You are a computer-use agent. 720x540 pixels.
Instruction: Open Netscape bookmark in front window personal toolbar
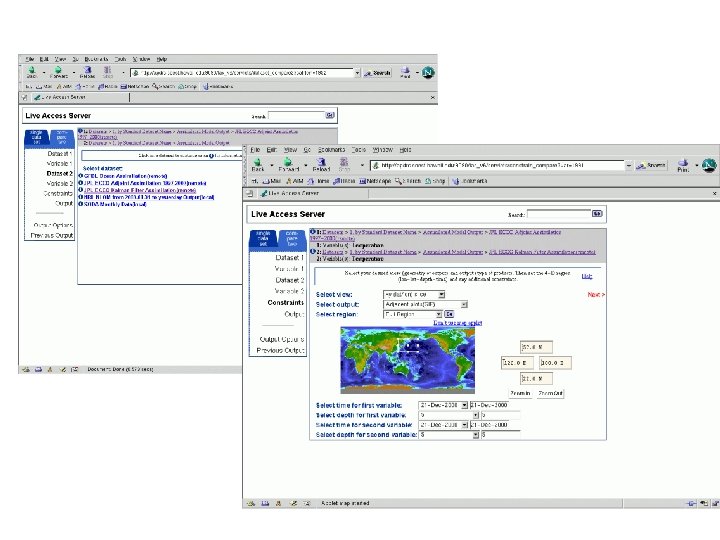click(x=375, y=181)
